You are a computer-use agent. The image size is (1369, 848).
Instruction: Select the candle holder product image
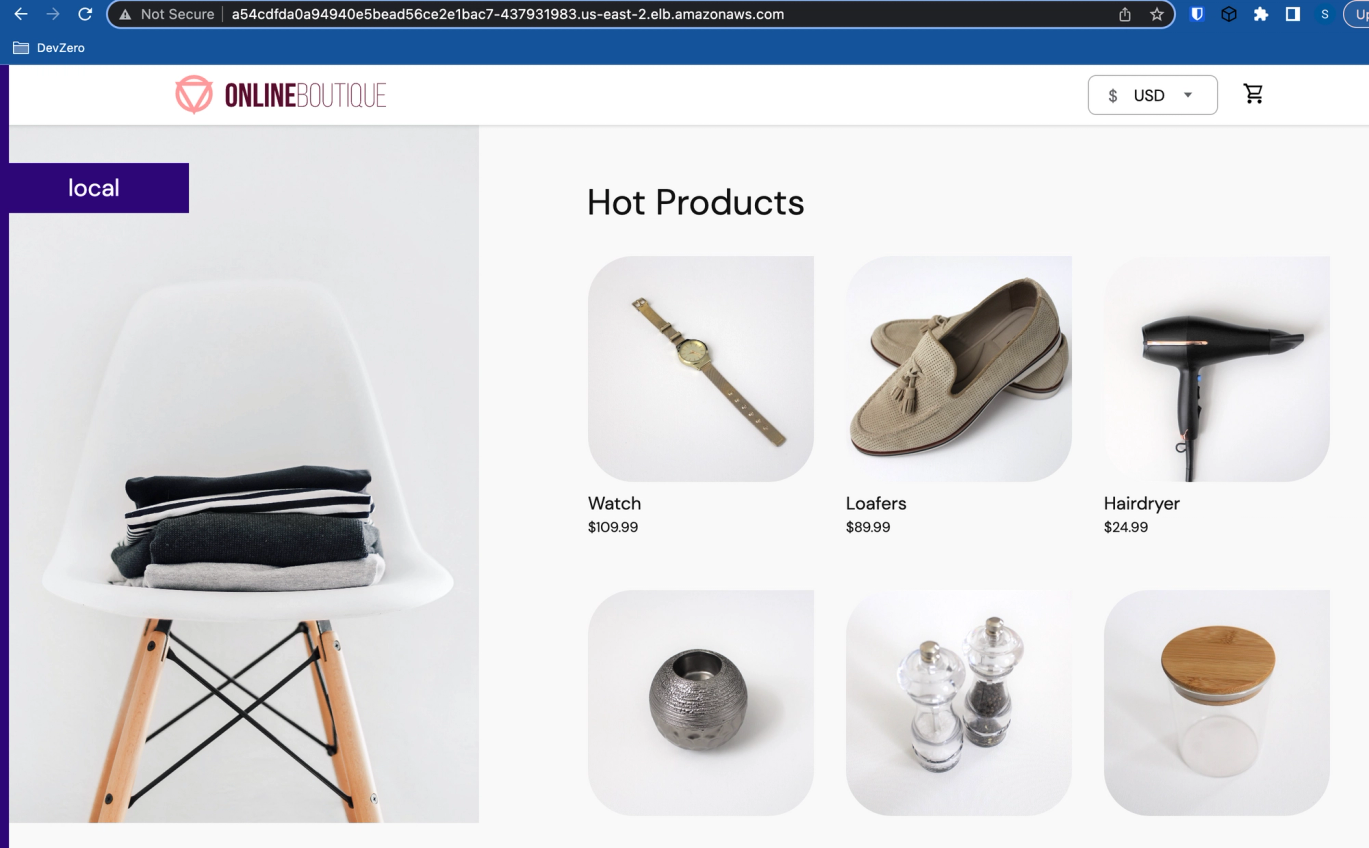click(x=701, y=703)
